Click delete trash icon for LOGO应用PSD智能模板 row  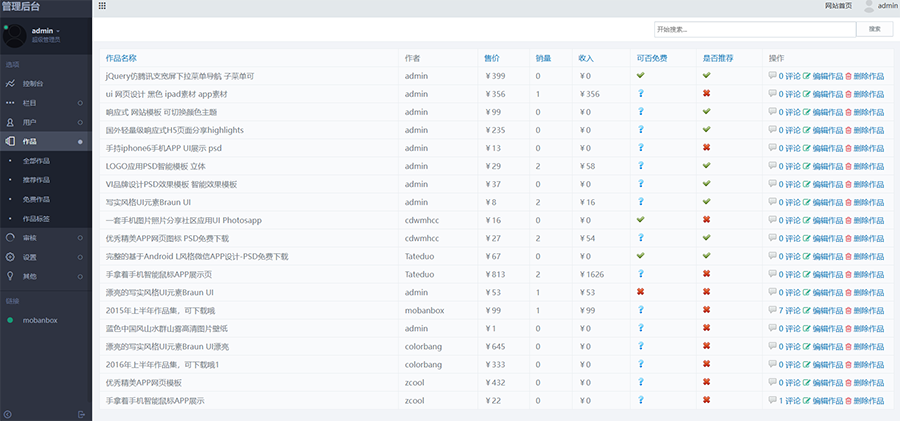[x=849, y=166]
